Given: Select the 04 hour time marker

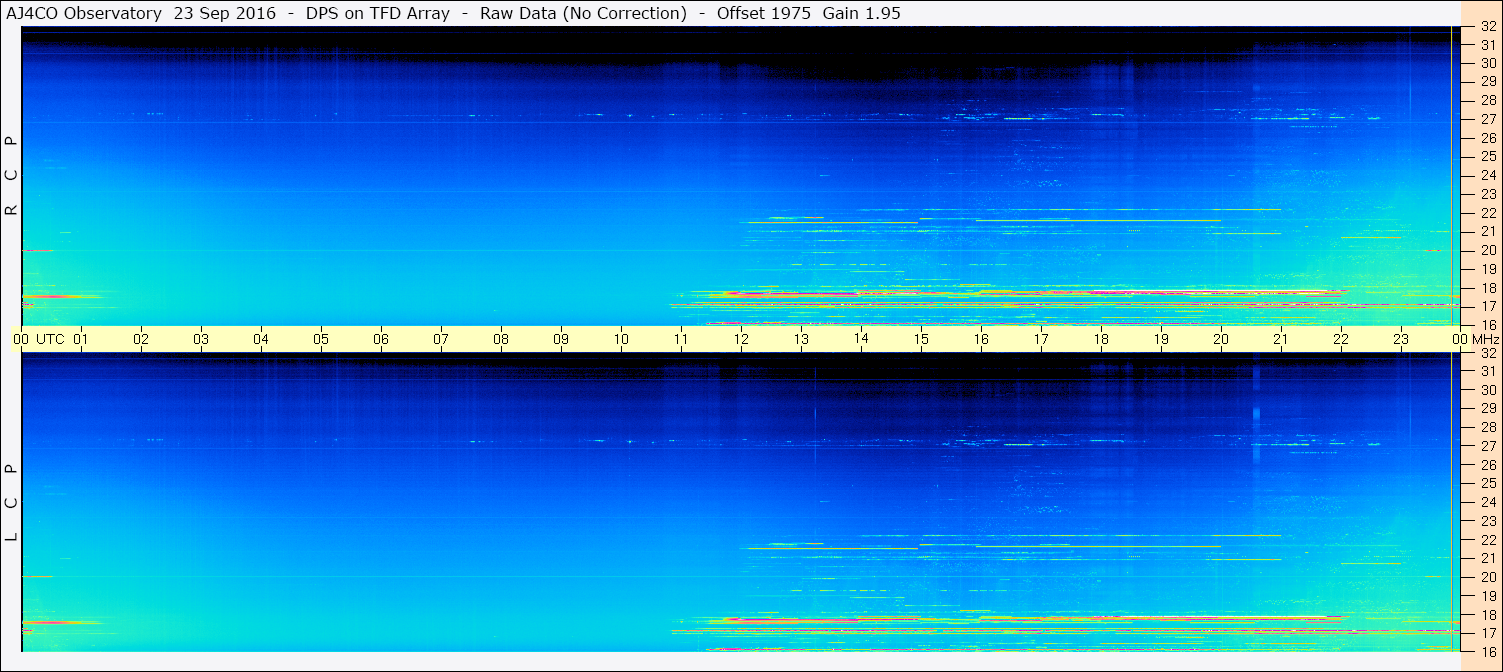Looking at the screenshot, I should coord(261,339).
